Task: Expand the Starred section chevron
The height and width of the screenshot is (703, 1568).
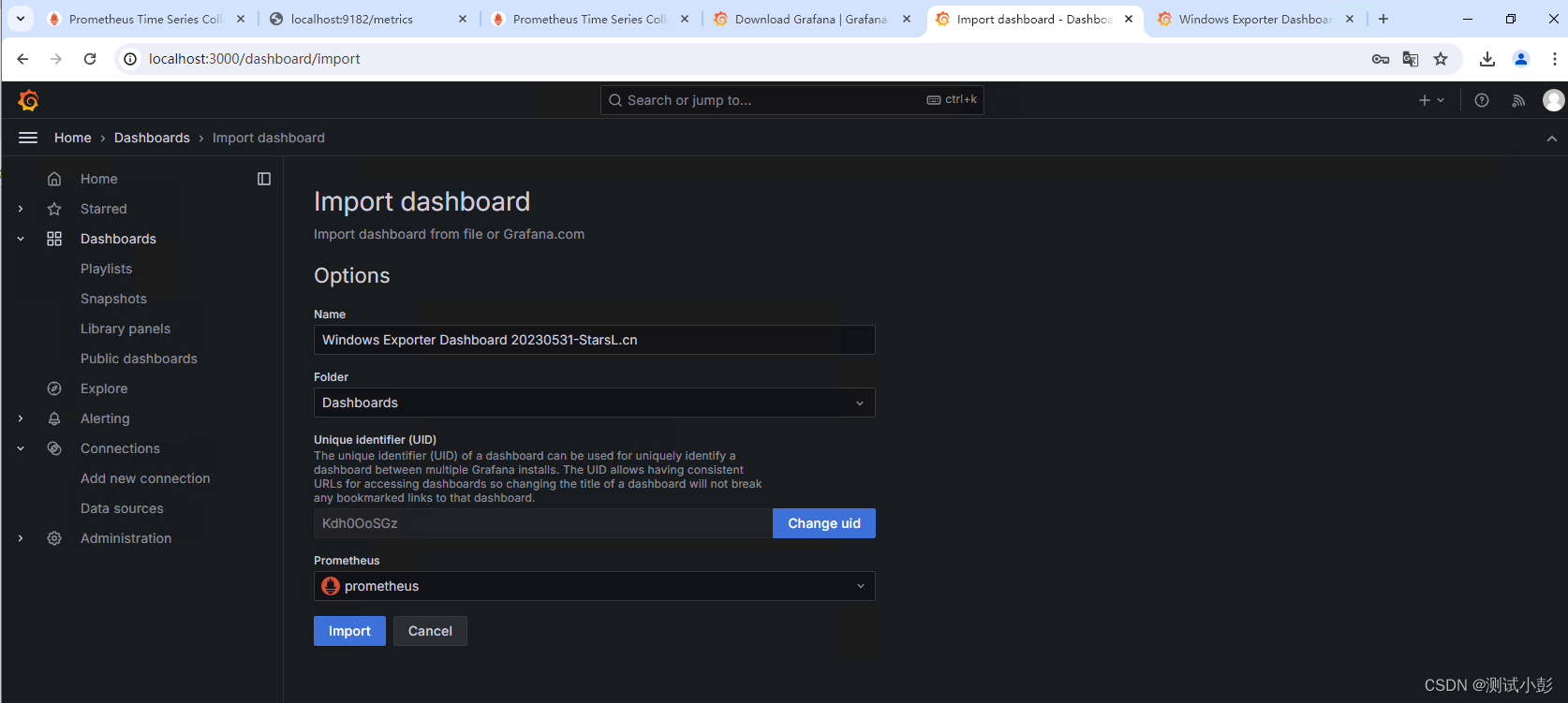Action: pos(21,209)
